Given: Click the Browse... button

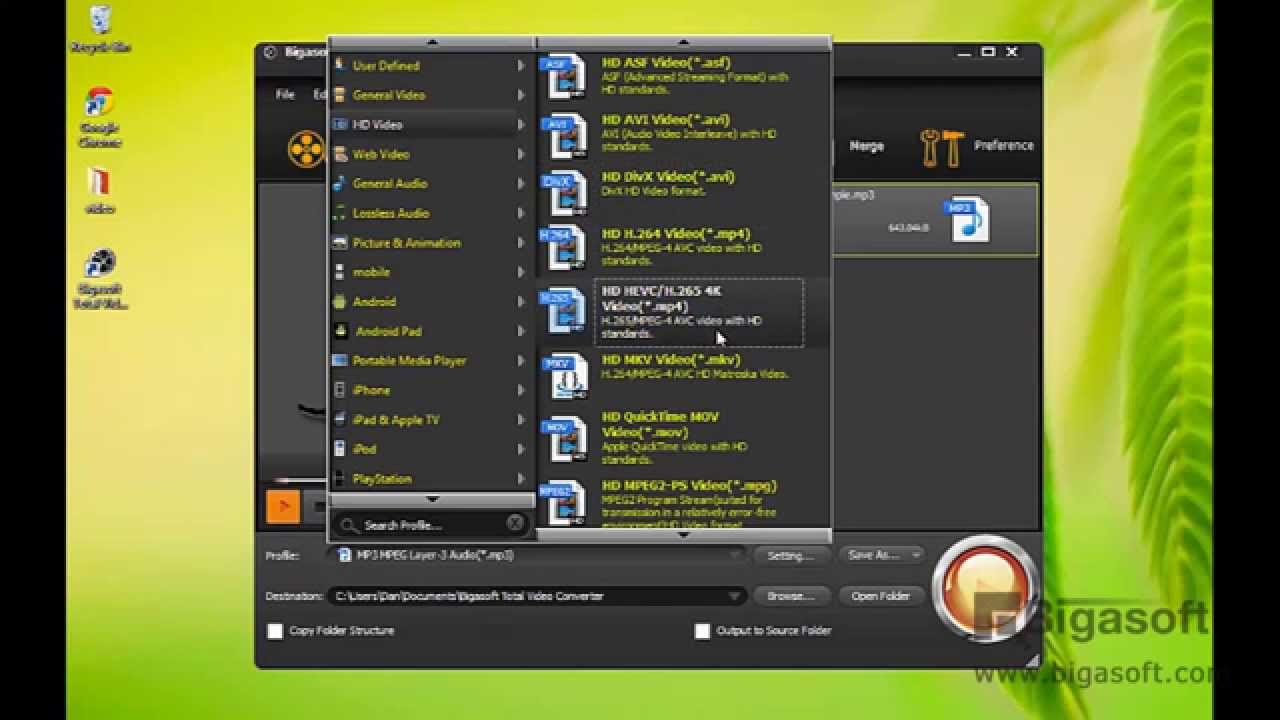Looking at the screenshot, I should 791,596.
